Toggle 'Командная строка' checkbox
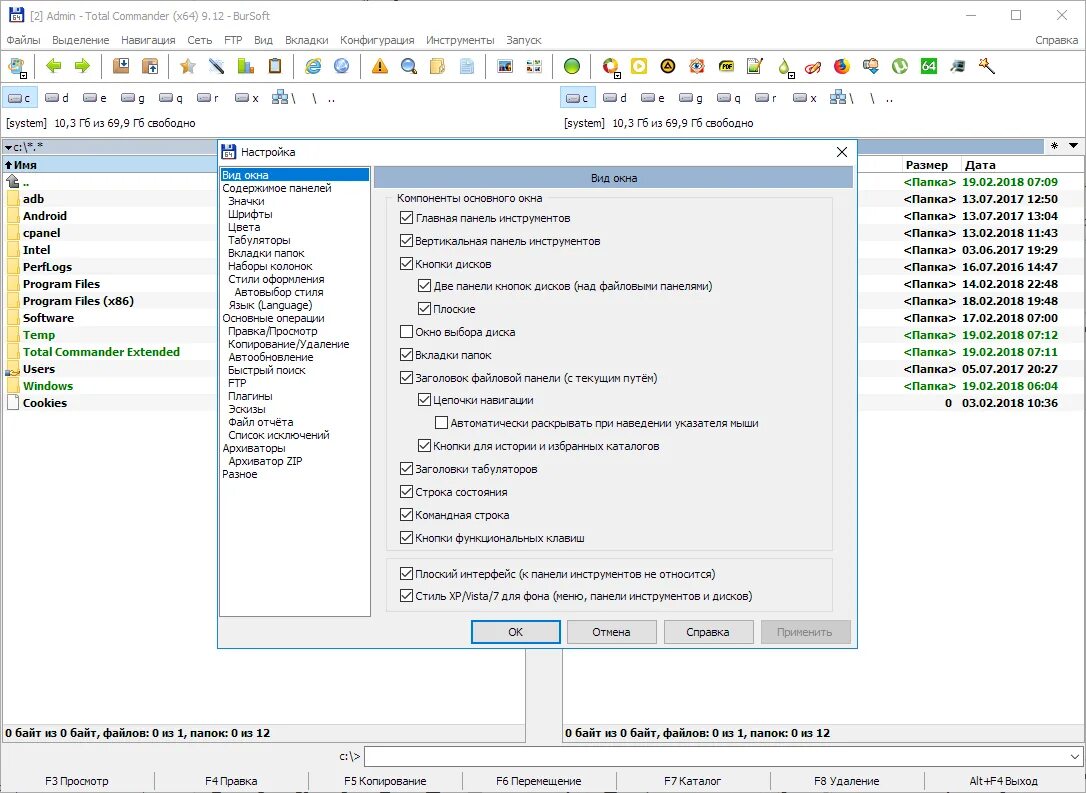 tap(407, 515)
